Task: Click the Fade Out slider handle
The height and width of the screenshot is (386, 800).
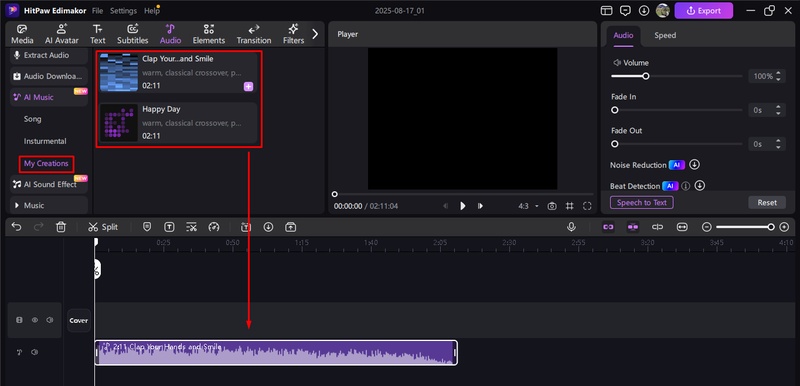Action: (615, 144)
